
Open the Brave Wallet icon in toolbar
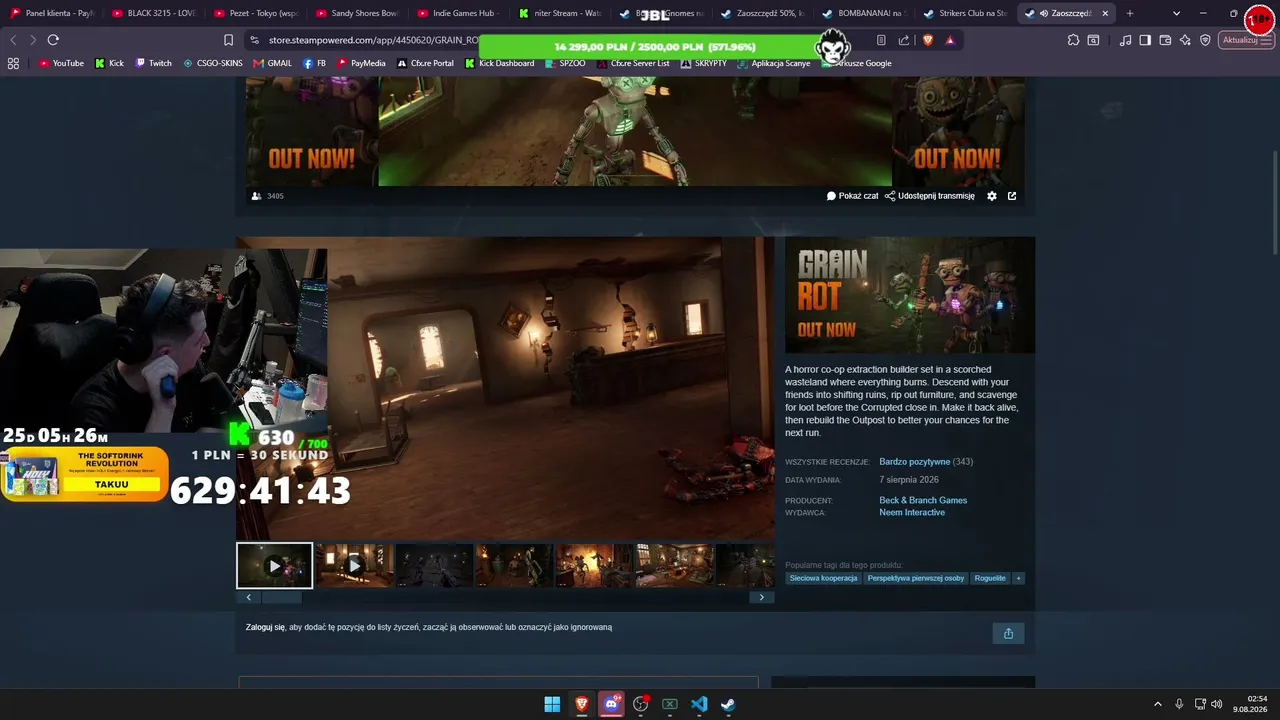tap(1165, 40)
